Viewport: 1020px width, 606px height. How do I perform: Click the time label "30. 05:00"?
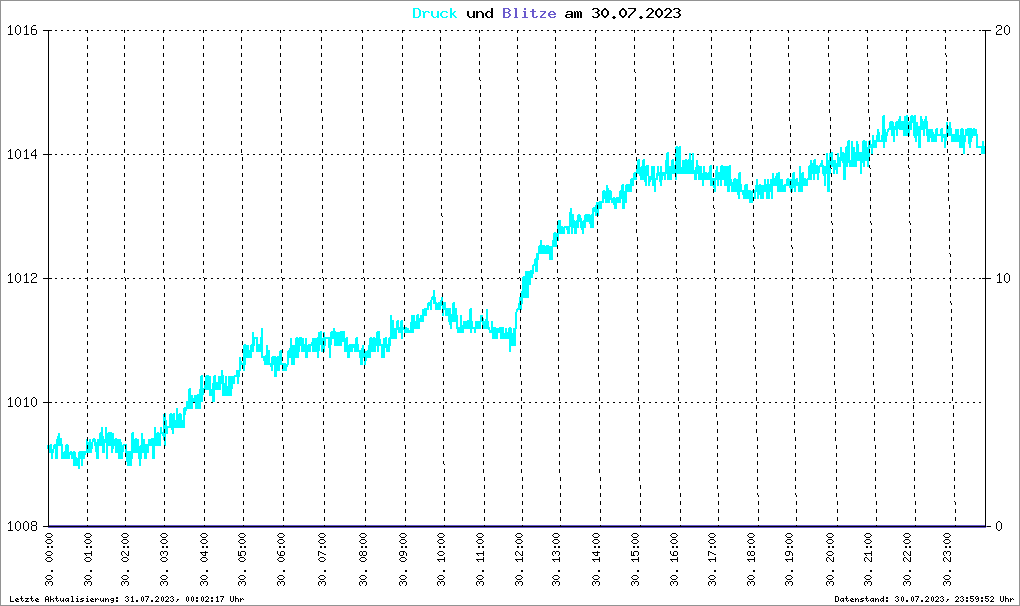[243, 559]
